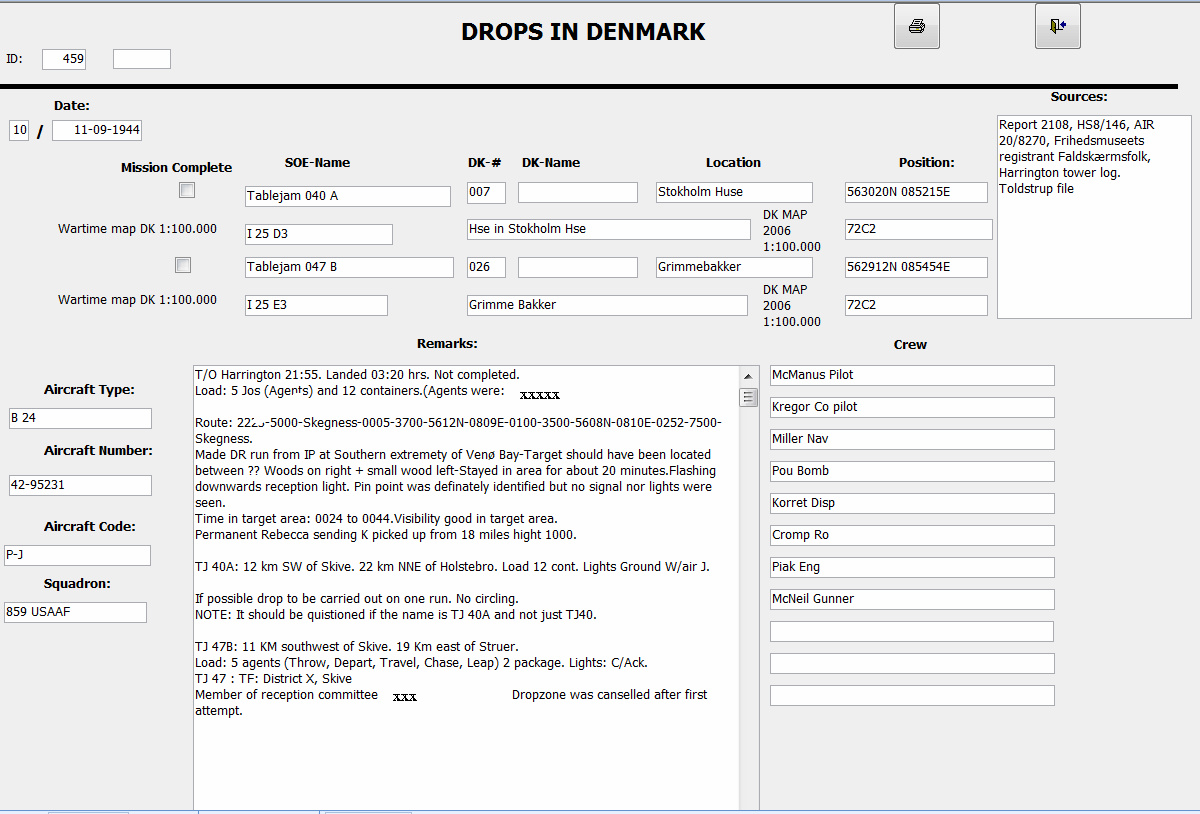Click field Hse in Stokholm Hse
Image resolution: width=1200 pixels, height=814 pixels.
pos(608,229)
